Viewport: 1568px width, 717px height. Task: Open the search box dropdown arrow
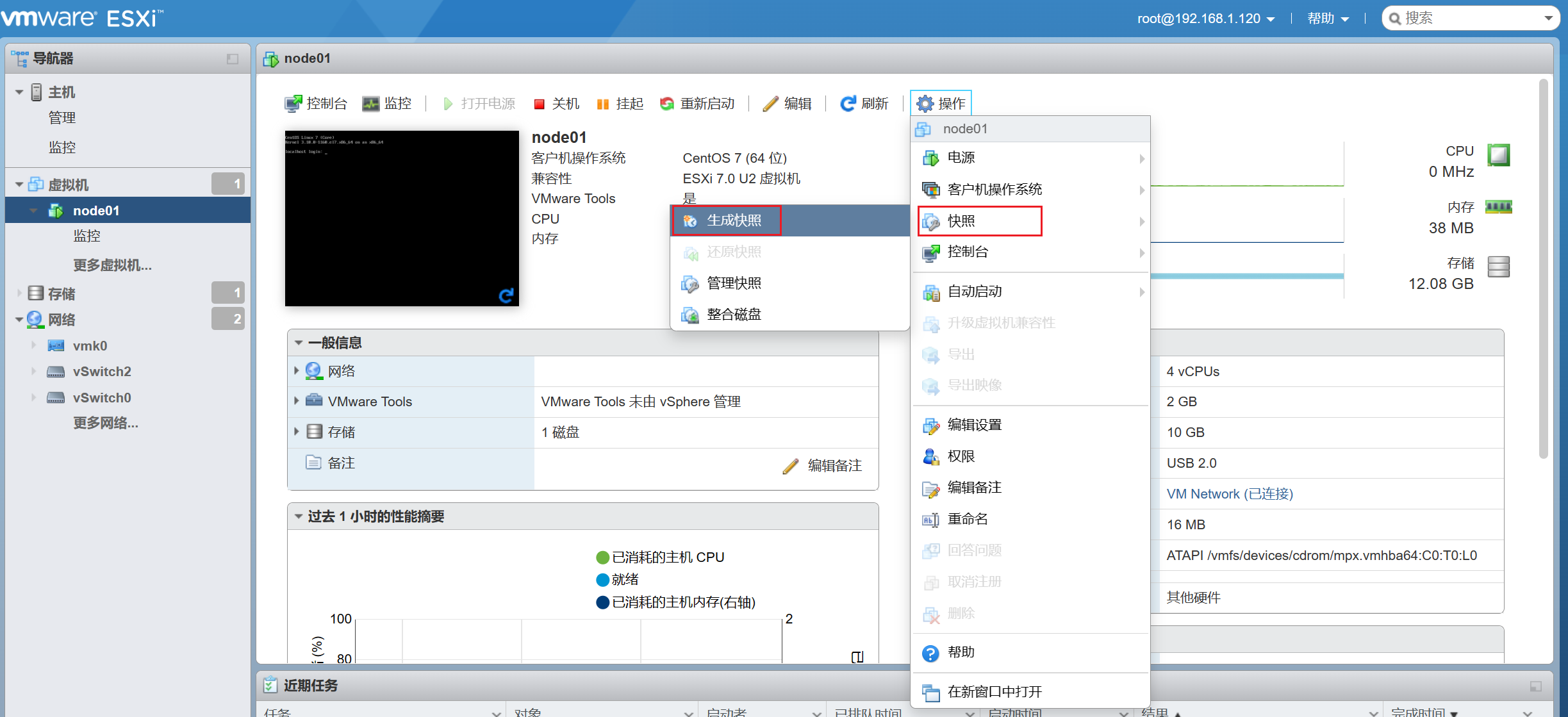(x=1549, y=19)
